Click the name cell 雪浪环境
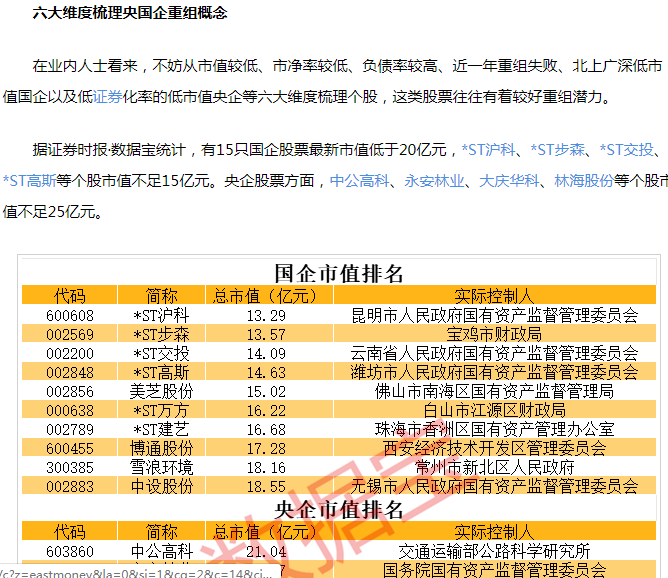The width and height of the screenshot is (668, 578). click(161, 468)
